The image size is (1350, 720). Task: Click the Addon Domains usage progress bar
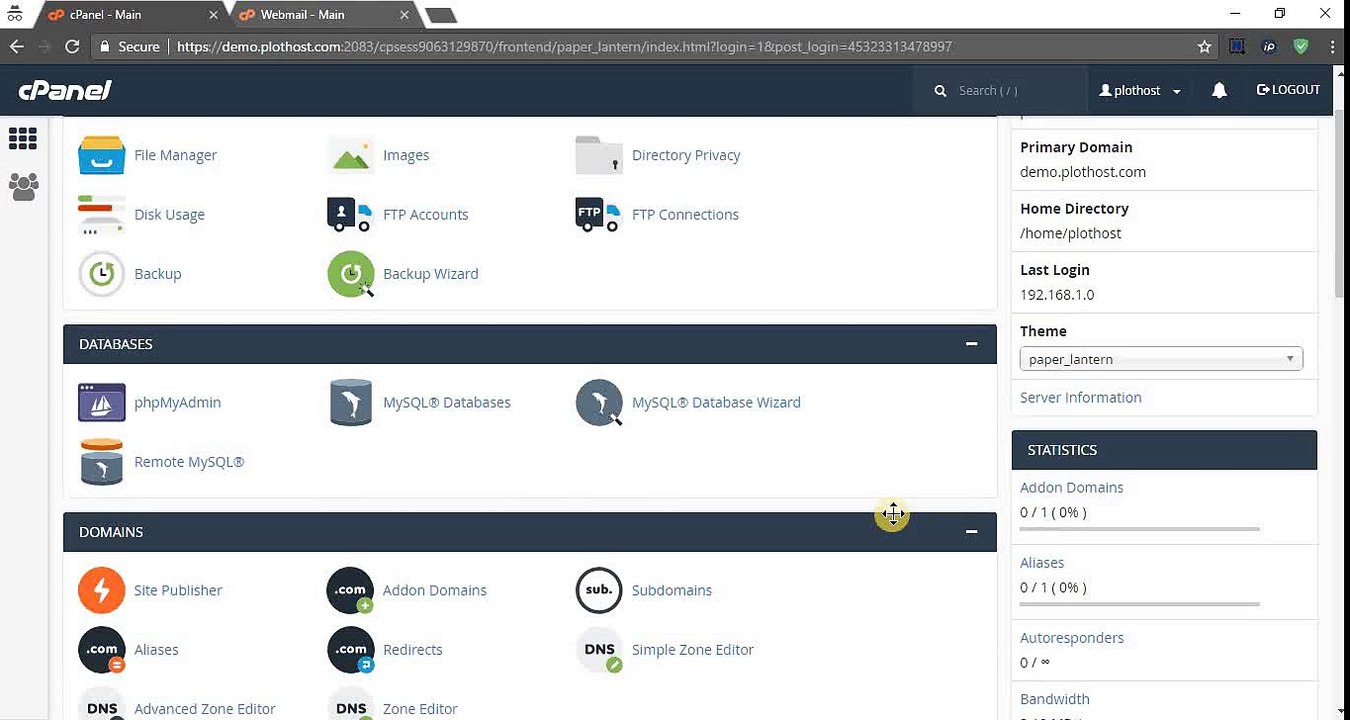(1139, 528)
